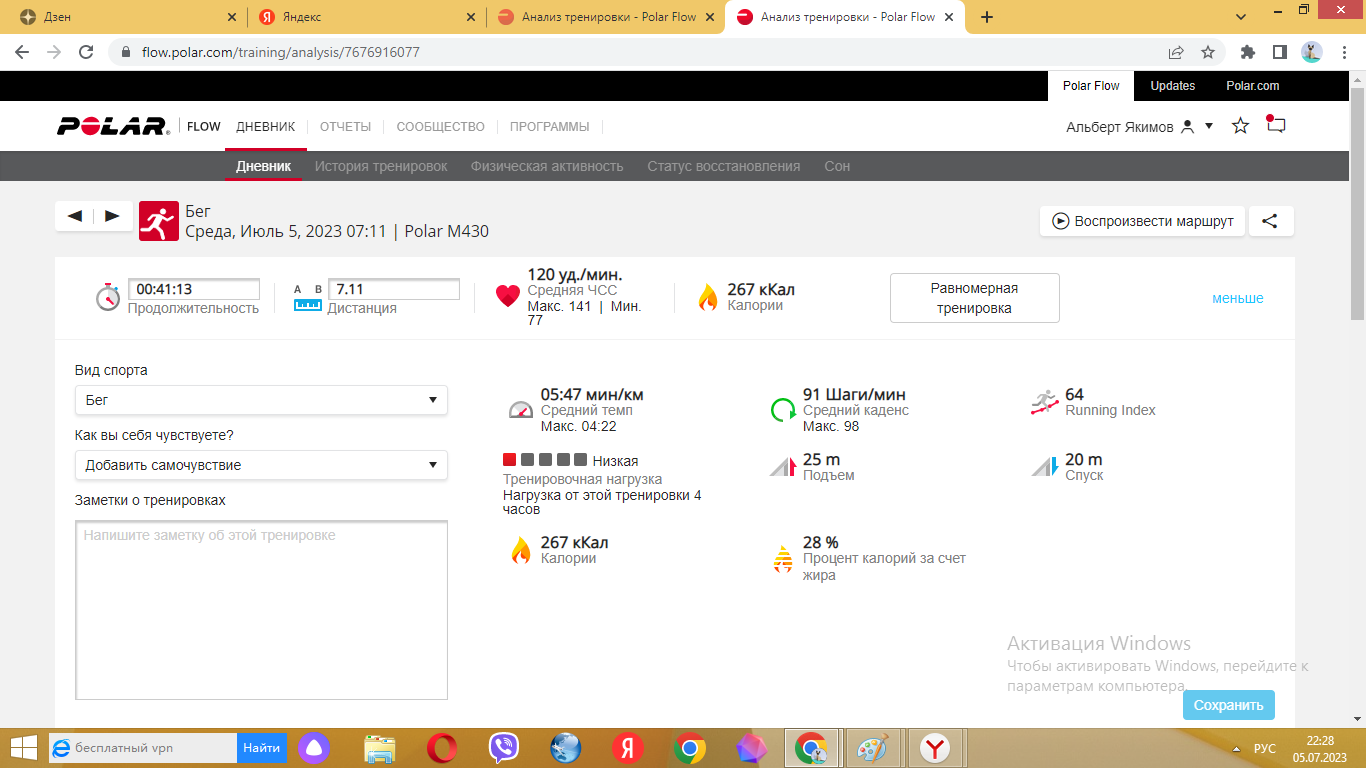Open favorites with the star icon by username
The height and width of the screenshot is (768, 1366).
pos(1241,126)
